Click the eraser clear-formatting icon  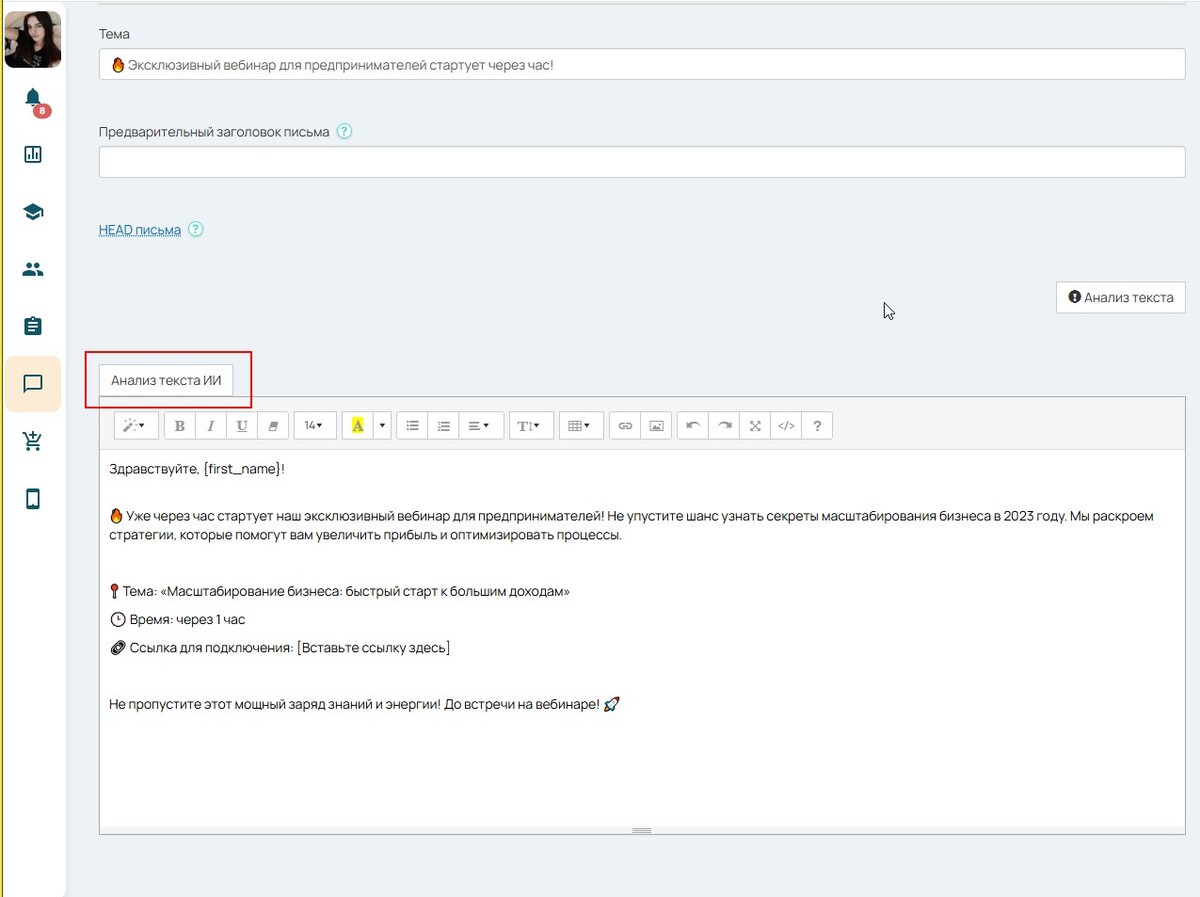tap(273, 426)
